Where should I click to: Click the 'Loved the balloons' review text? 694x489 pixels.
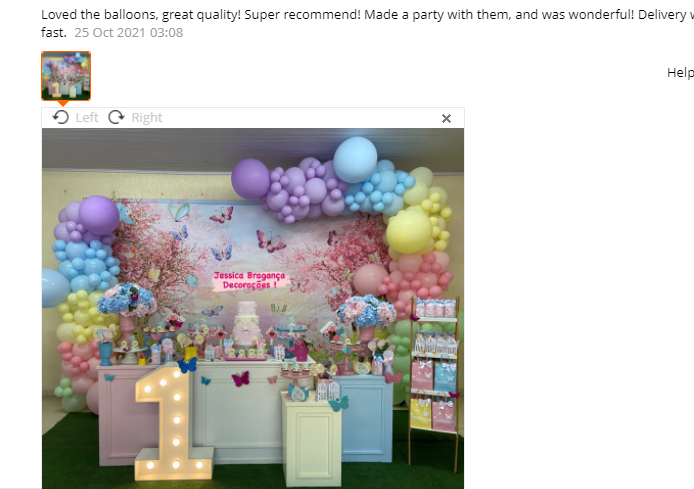click(x=367, y=23)
